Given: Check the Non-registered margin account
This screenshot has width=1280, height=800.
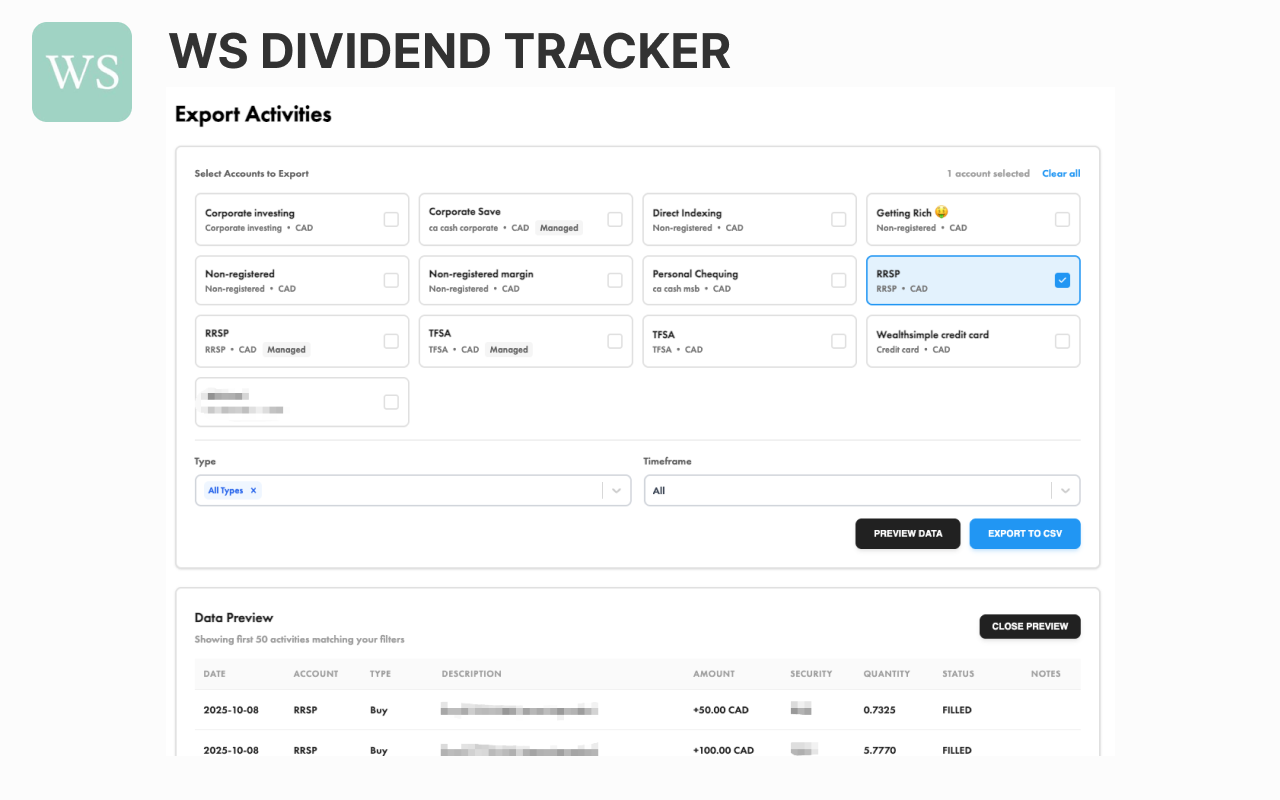Looking at the screenshot, I should coord(614,280).
